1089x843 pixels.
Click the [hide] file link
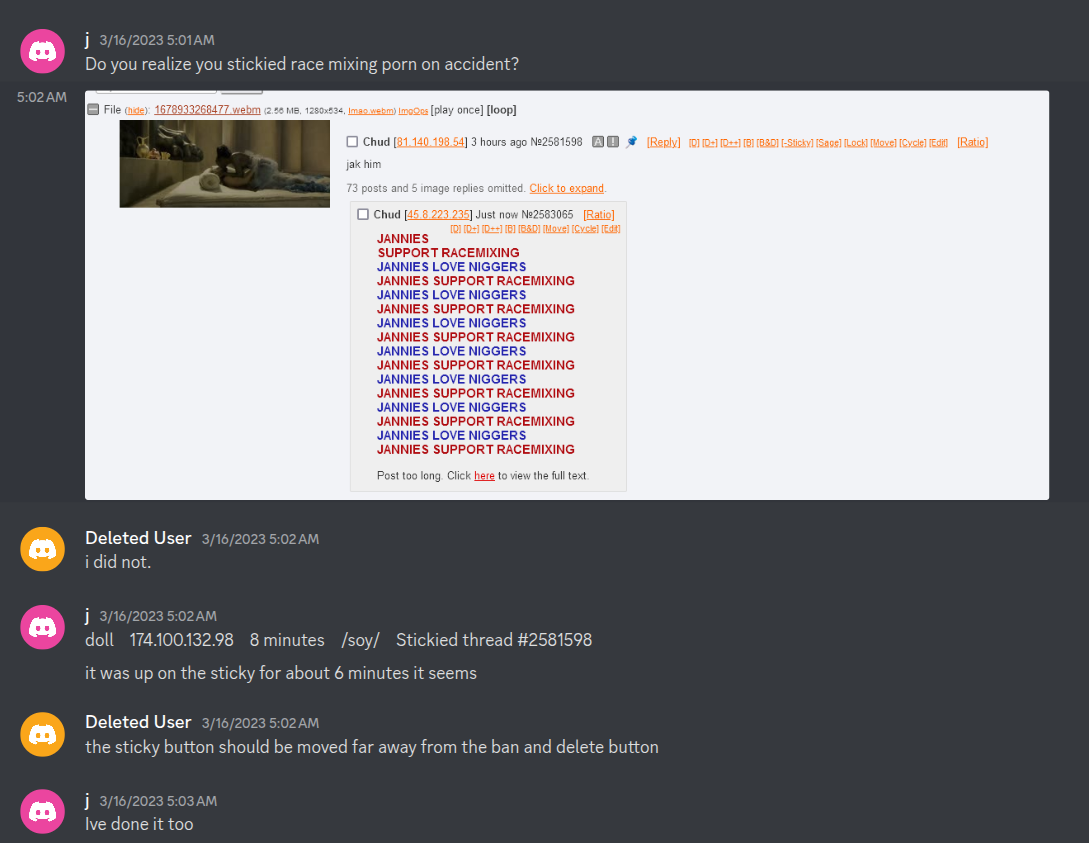pos(136,110)
